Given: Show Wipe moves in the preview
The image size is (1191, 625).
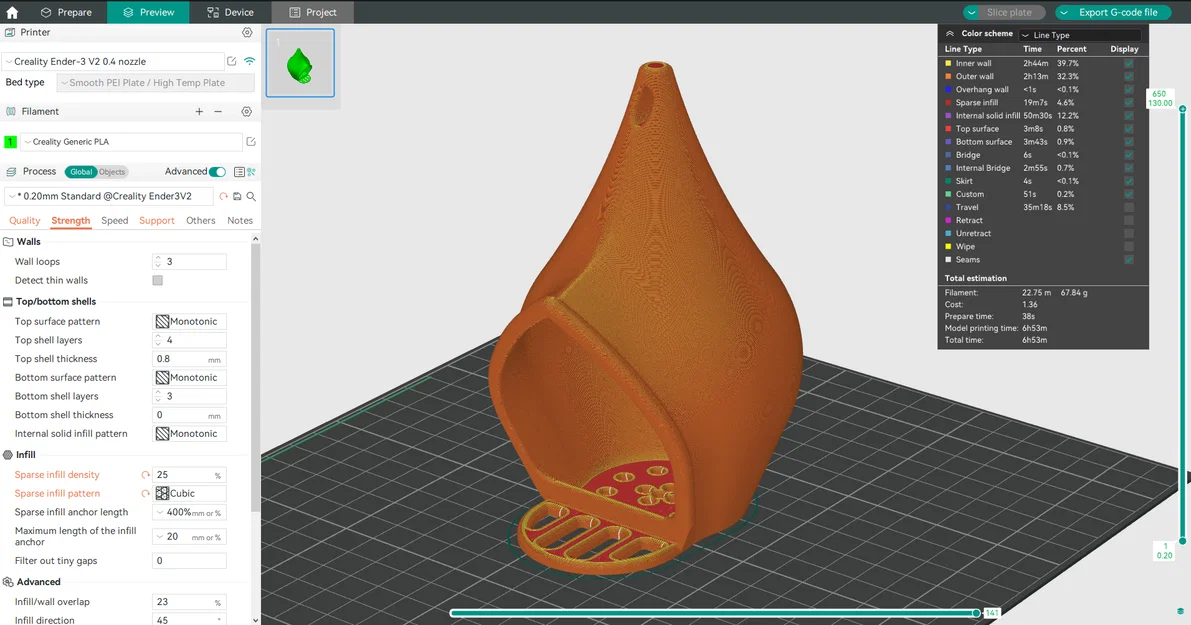Looking at the screenshot, I should (x=1129, y=247).
